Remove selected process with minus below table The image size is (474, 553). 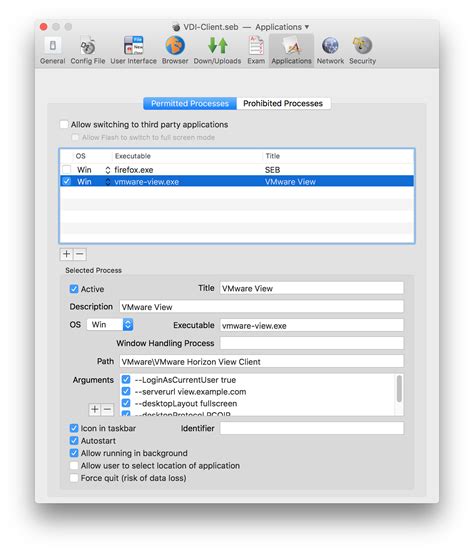[x=80, y=254]
